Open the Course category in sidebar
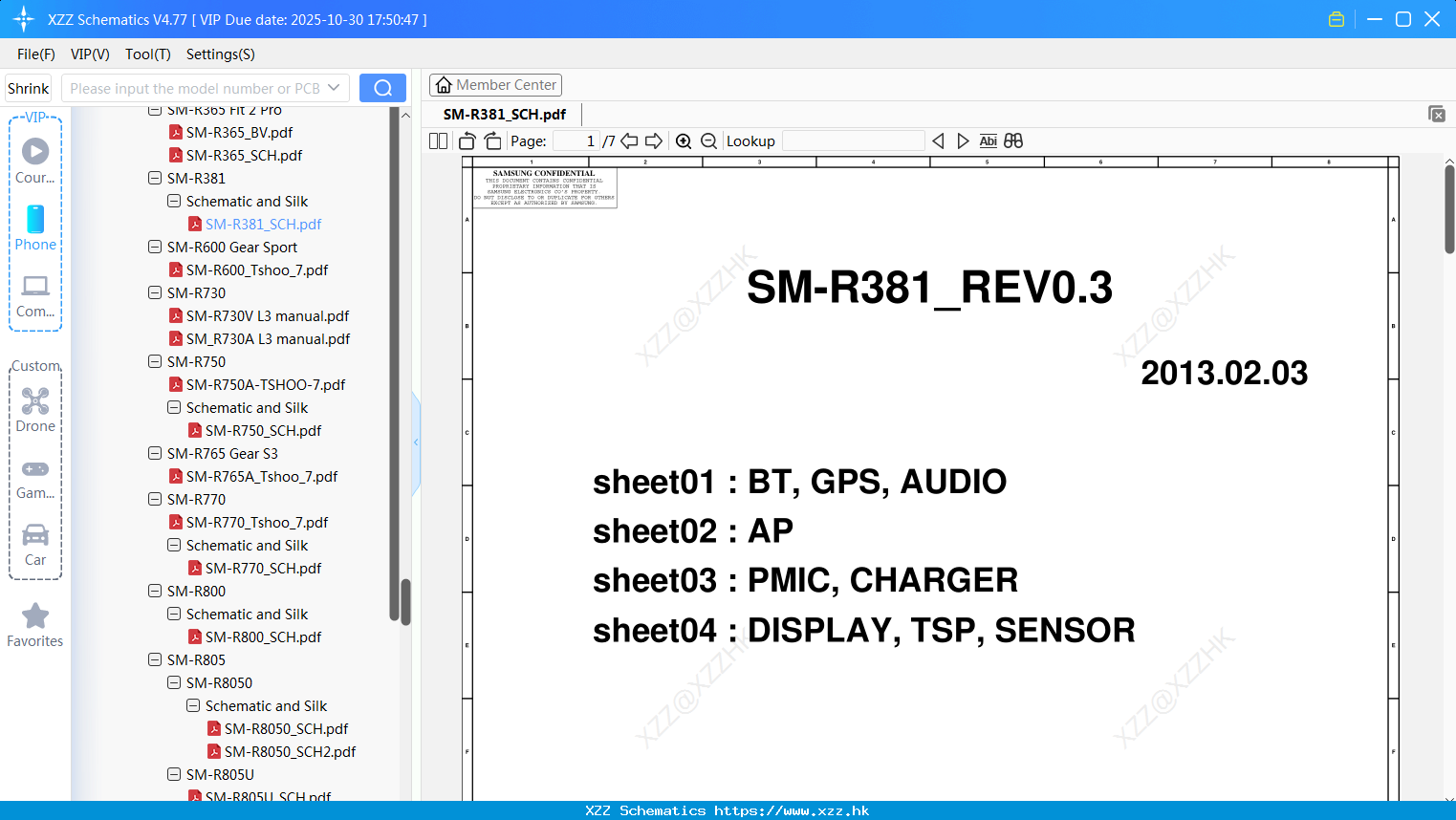 [x=35, y=162]
